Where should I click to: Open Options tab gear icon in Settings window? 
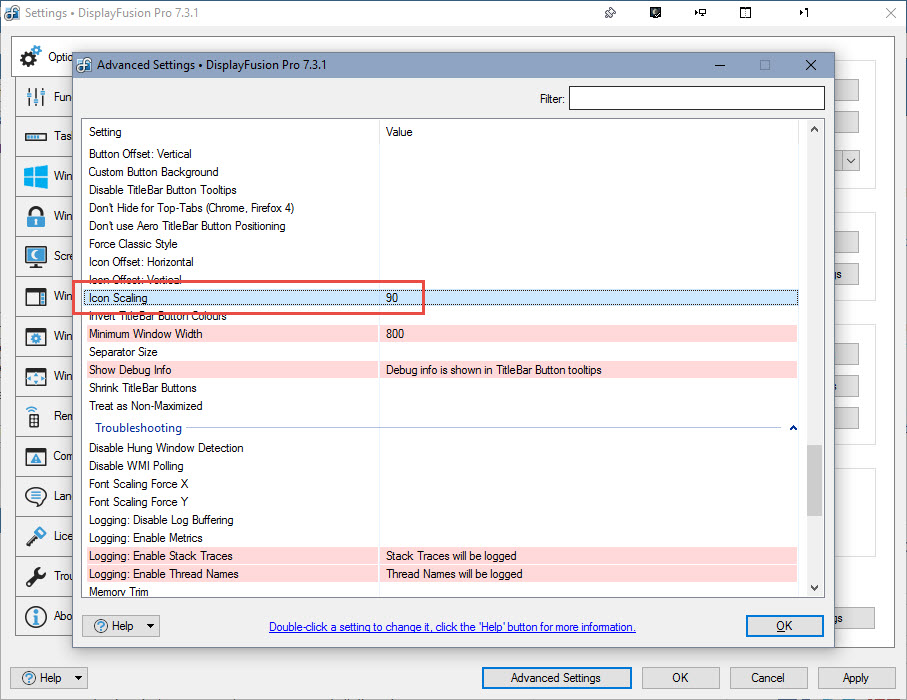[31, 56]
